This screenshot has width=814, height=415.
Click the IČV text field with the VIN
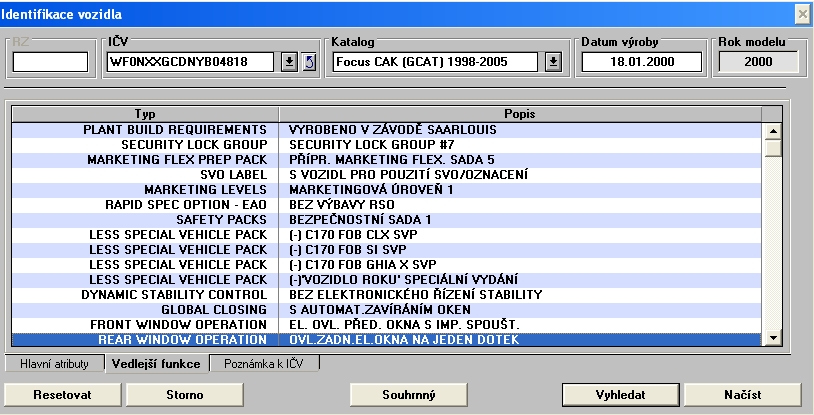click(x=190, y=62)
